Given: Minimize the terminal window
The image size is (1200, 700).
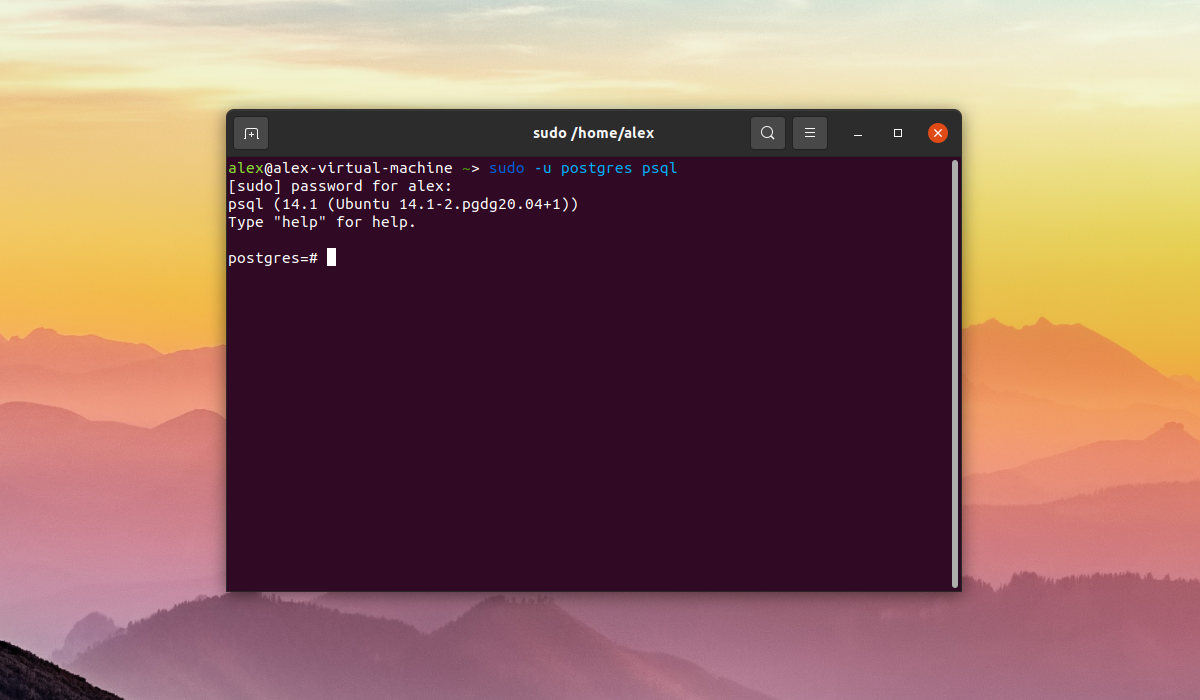Looking at the screenshot, I should (858, 133).
